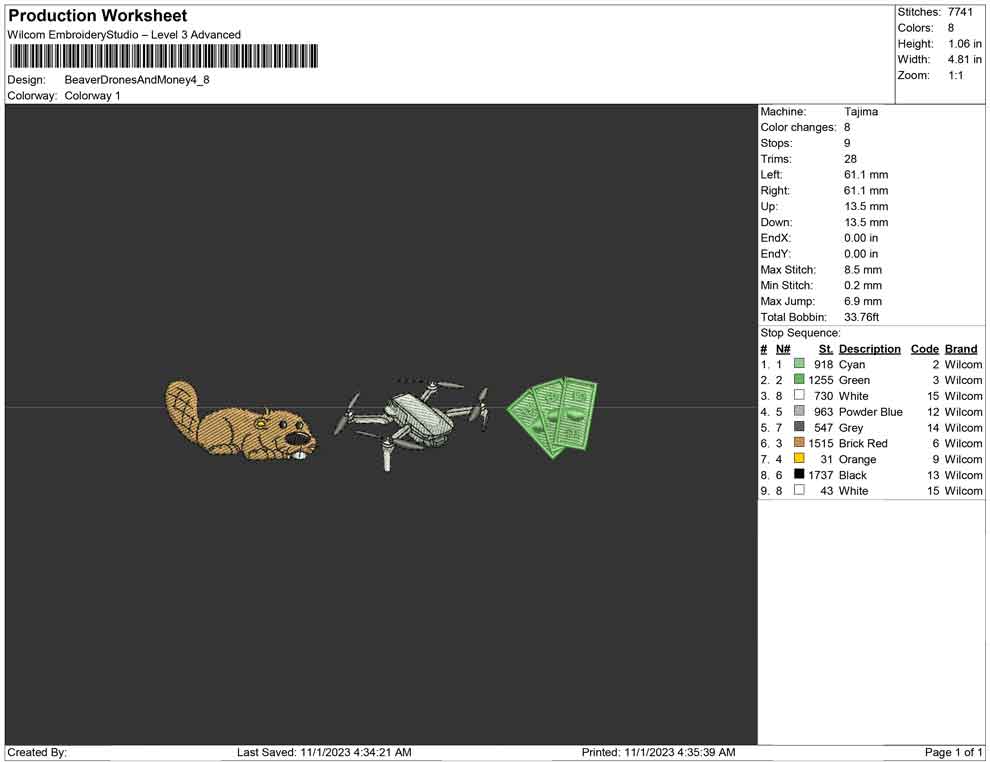Click the N# column header
Screen dimensions: 990x762
tap(783, 349)
